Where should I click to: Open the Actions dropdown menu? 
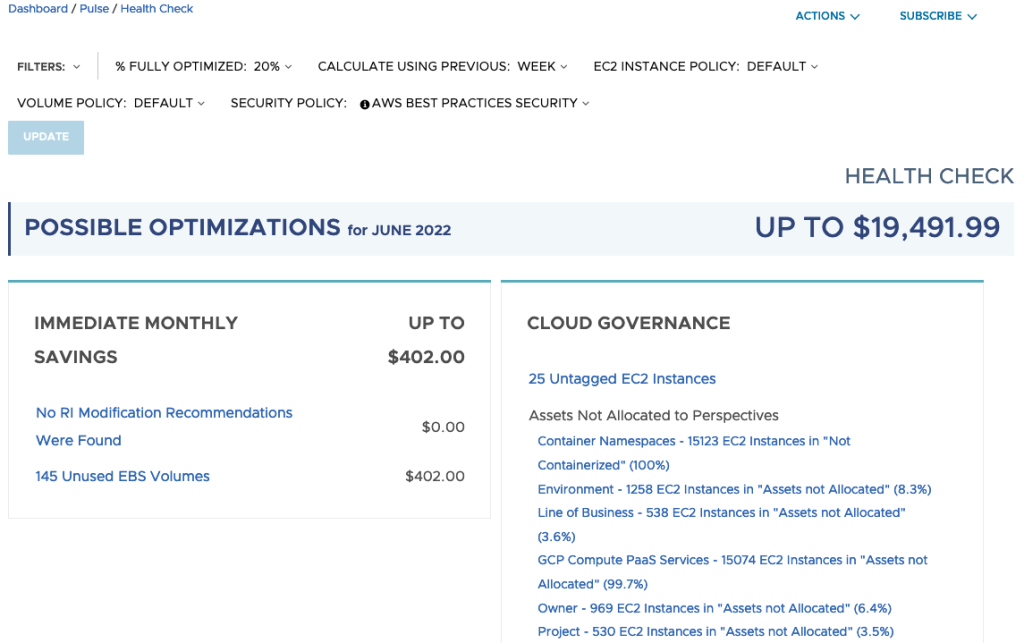click(x=827, y=16)
